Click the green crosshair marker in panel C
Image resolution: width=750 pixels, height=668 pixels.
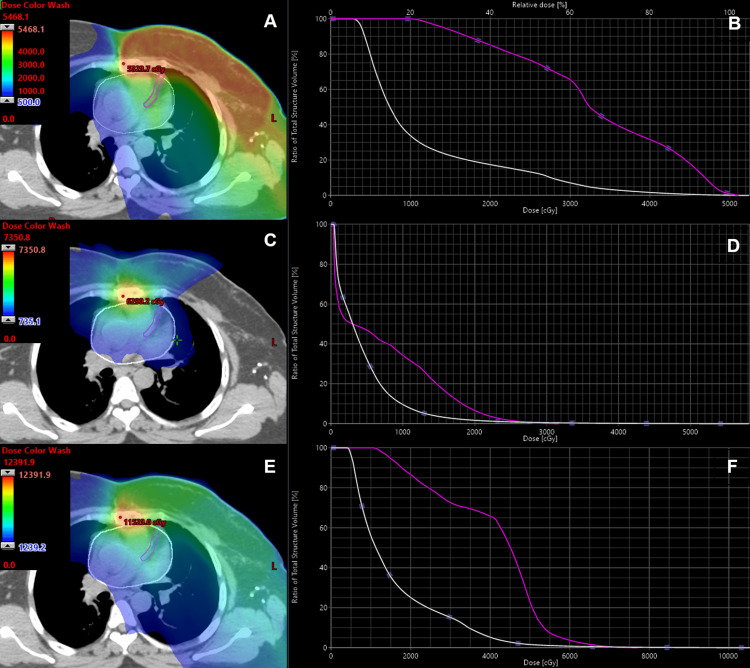(177, 340)
